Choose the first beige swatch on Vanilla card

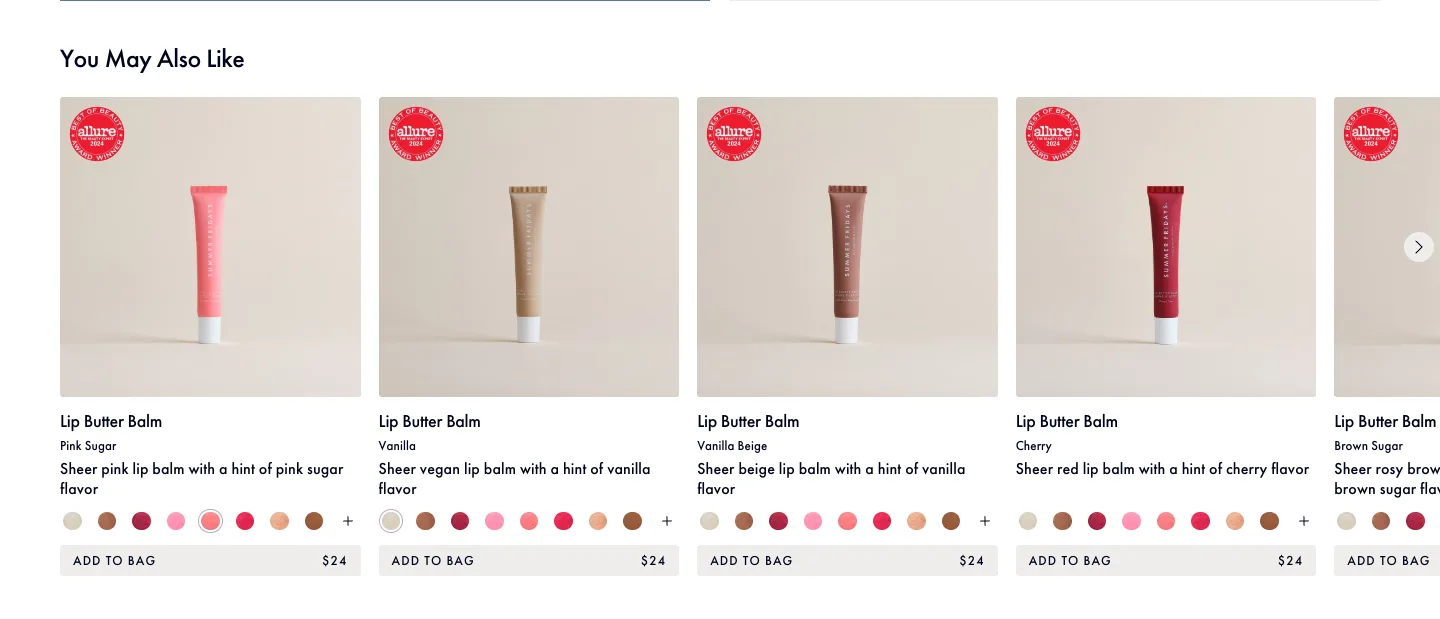coord(391,521)
